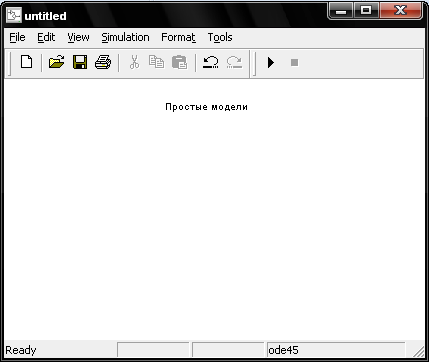Open the Edit menu
Viewport: 429px width, 362px height.
[46, 37]
